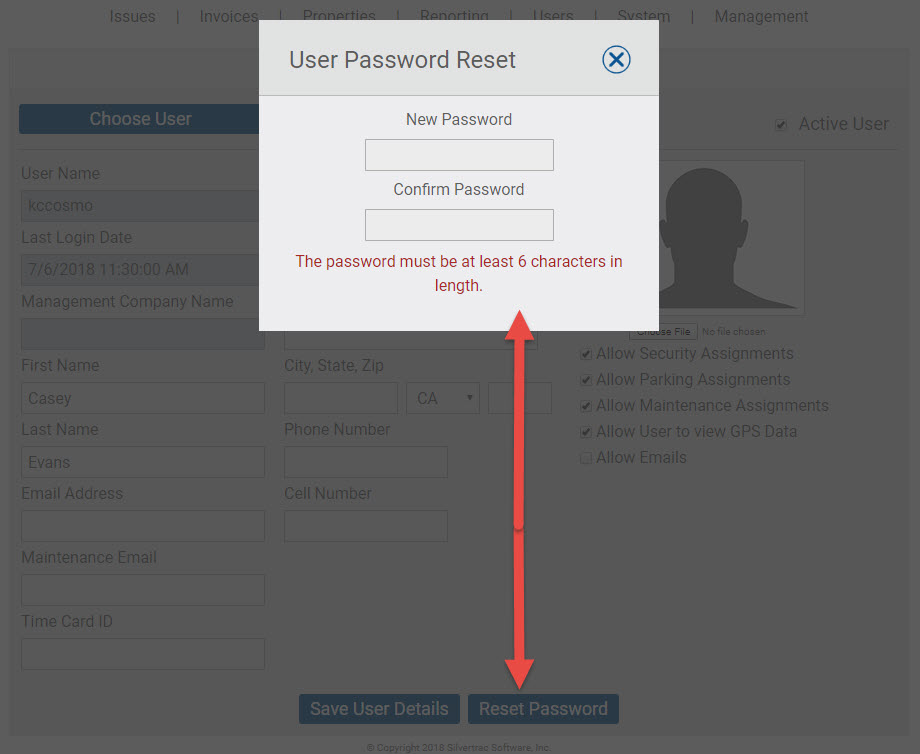The height and width of the screenshot is (754, 920).
Task: Toggle Allow User to view GPS Data
Action: [x=586, y=432]
